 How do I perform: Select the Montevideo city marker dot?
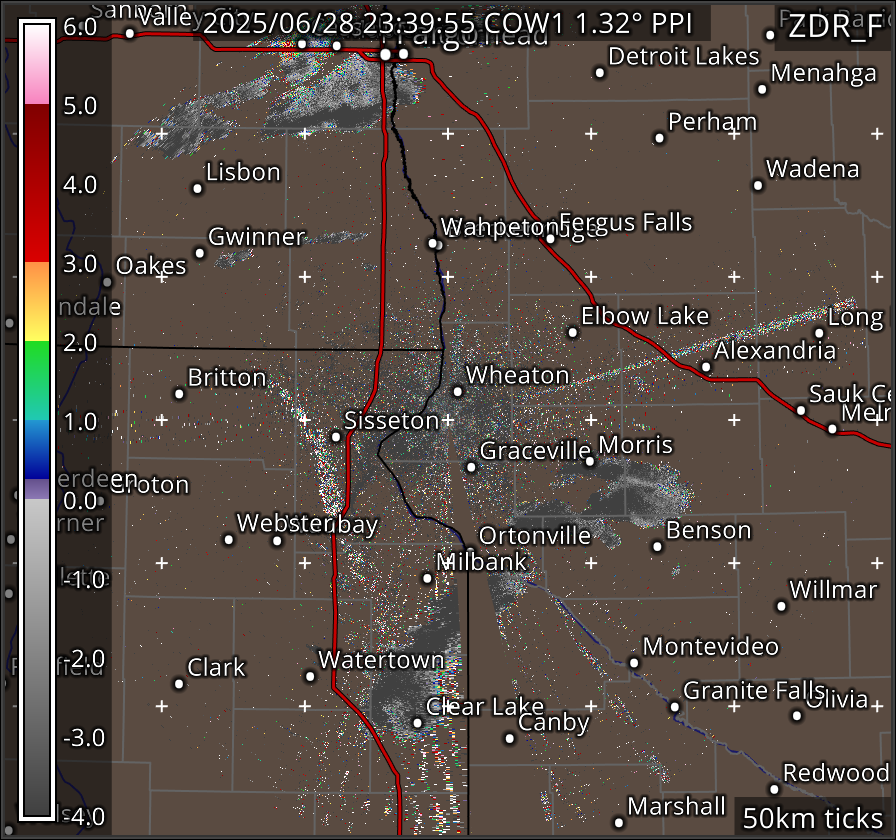tap(634, 662)
